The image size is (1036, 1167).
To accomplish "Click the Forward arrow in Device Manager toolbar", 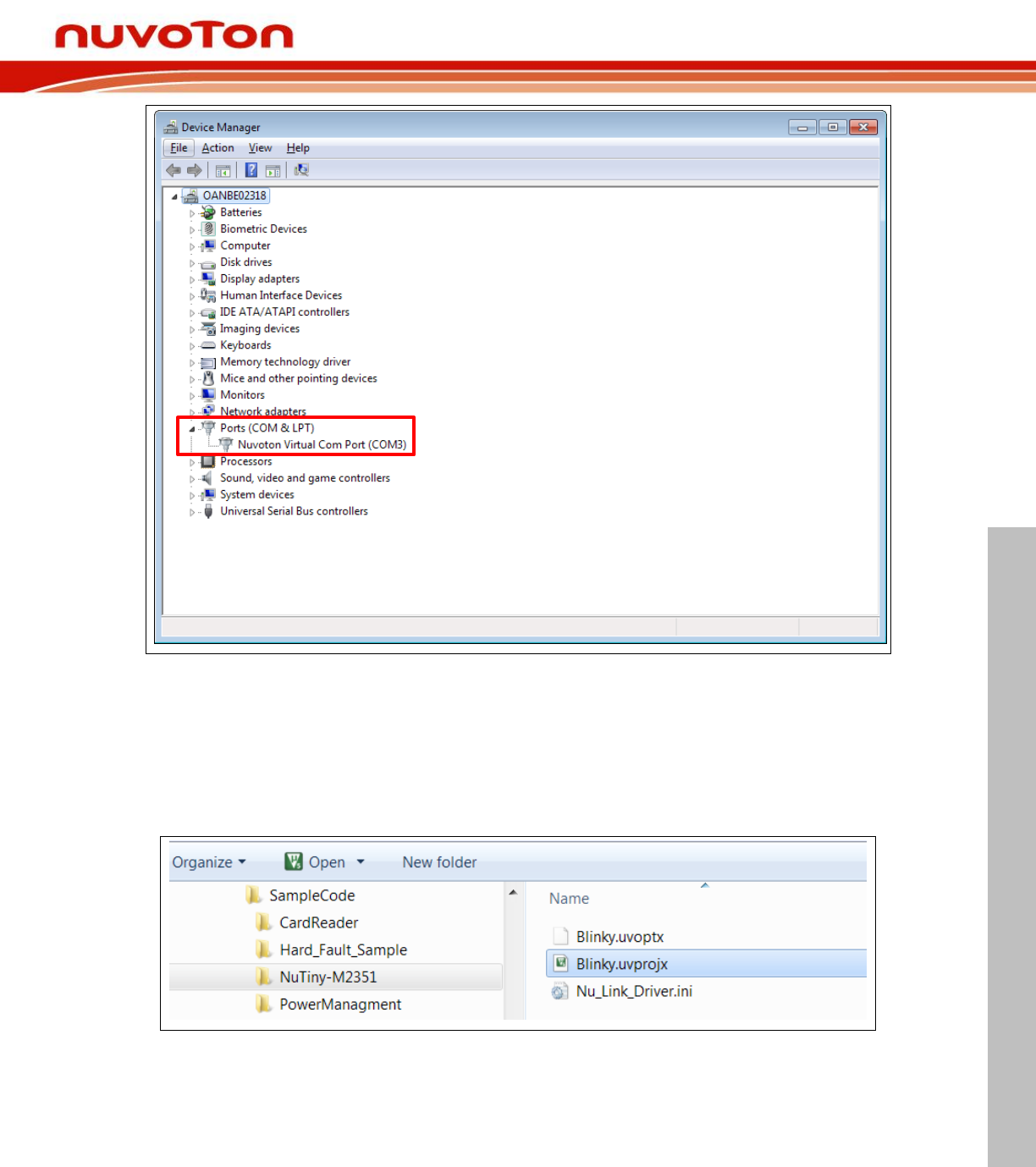I will point(195,170).
